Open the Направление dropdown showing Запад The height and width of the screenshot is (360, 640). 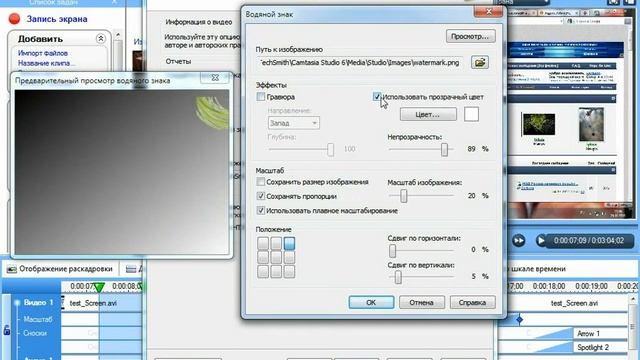point(293,123)
